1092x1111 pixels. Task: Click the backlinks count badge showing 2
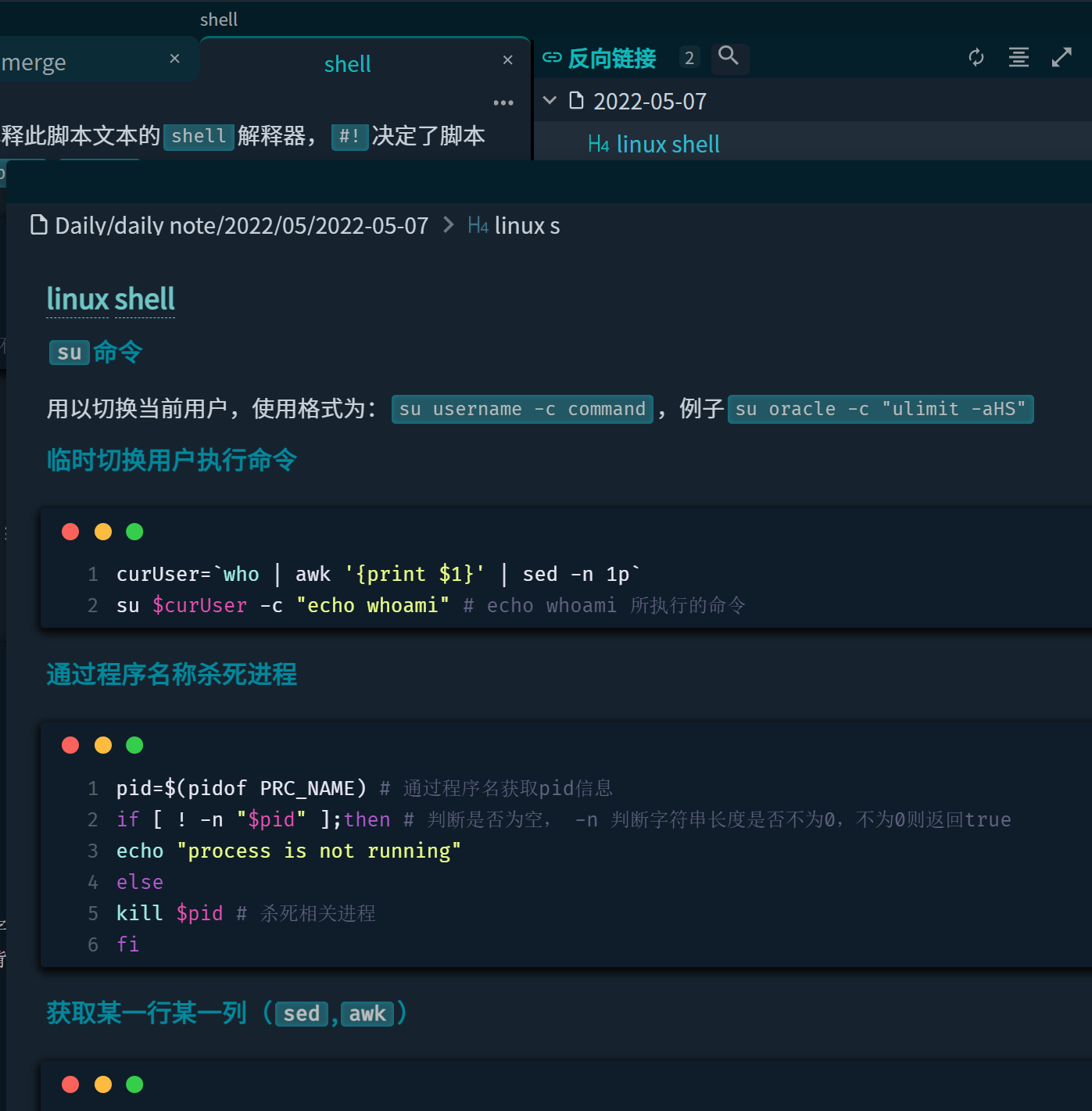[x=689, y=58]
